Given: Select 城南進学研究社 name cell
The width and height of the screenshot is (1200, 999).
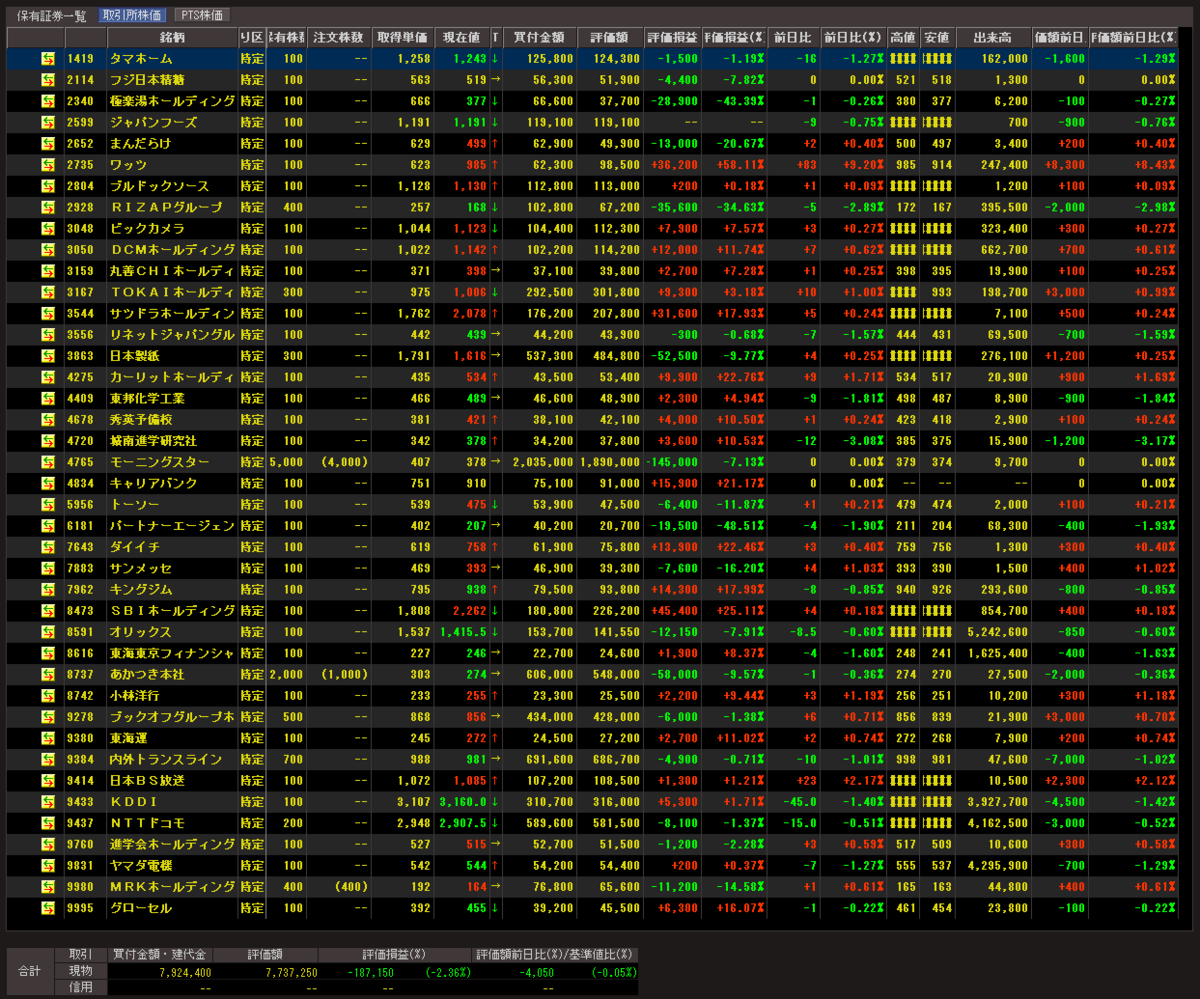Looking at the screenshot, I should 172,441.
